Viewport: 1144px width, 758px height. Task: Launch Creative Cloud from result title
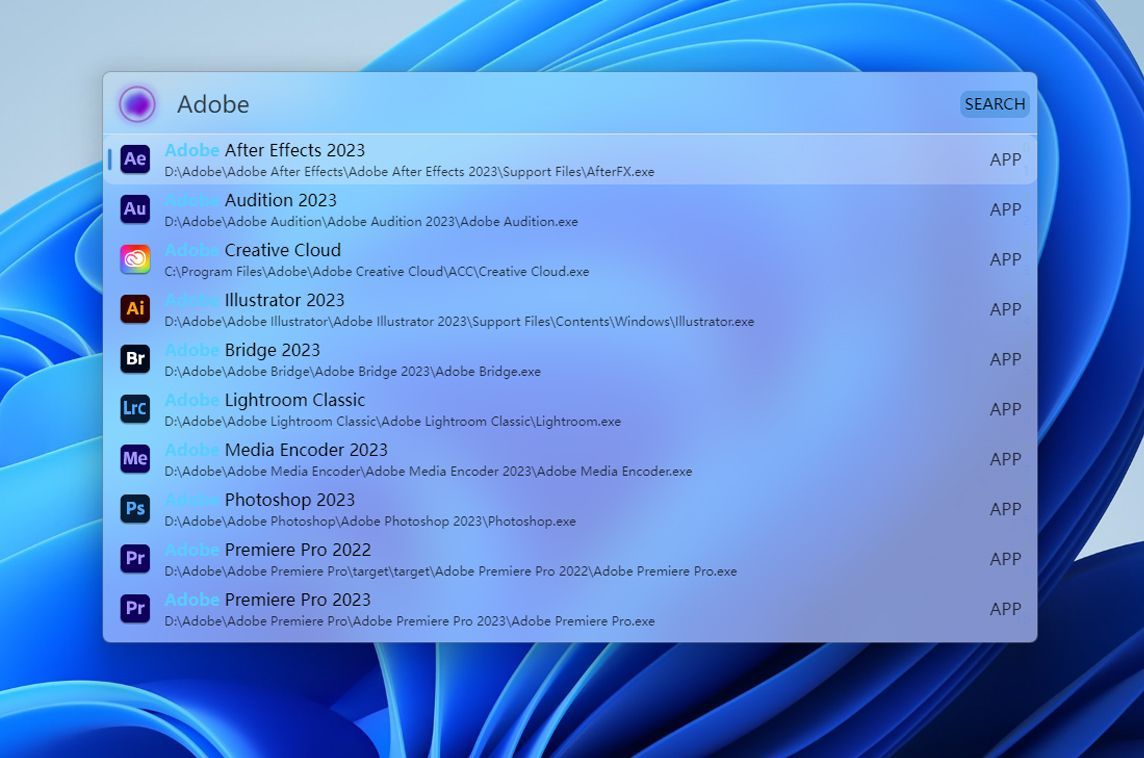[x=252, y=250]
